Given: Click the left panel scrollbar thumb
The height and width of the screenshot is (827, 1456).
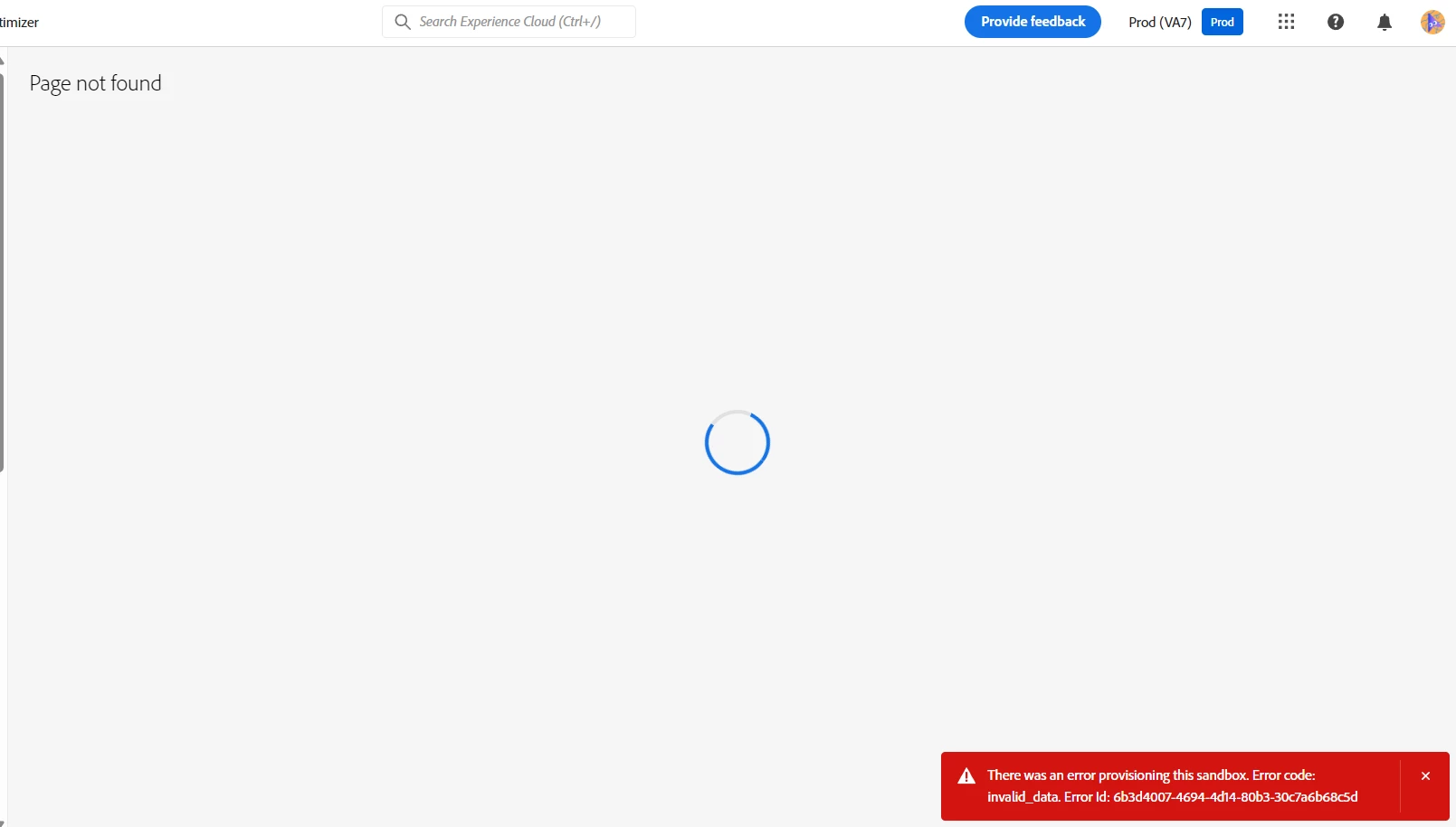Looking at the screenshot, I should tap(2, 271).
